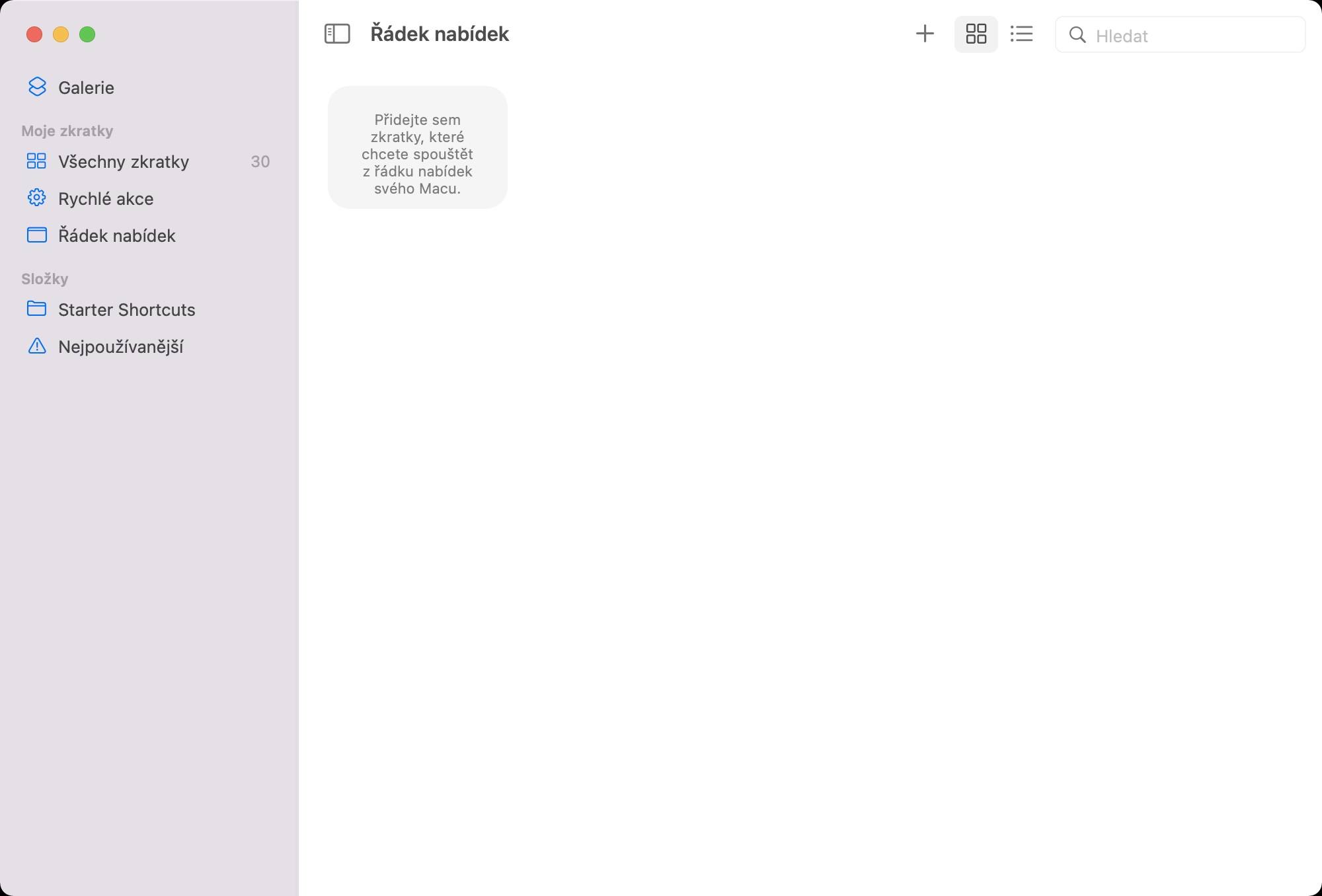Click the Řádek nabídek window icon

pos(36,235)
